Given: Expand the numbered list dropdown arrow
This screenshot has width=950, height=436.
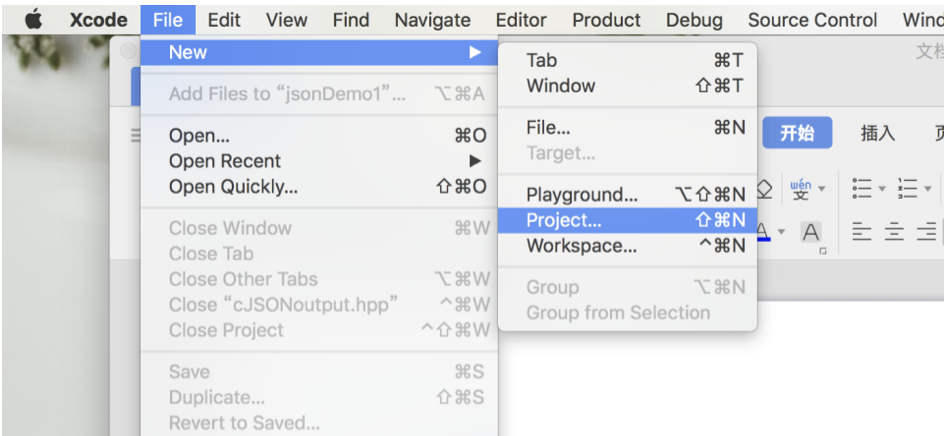Looking at the screenshot, I should tap(928, 189).
